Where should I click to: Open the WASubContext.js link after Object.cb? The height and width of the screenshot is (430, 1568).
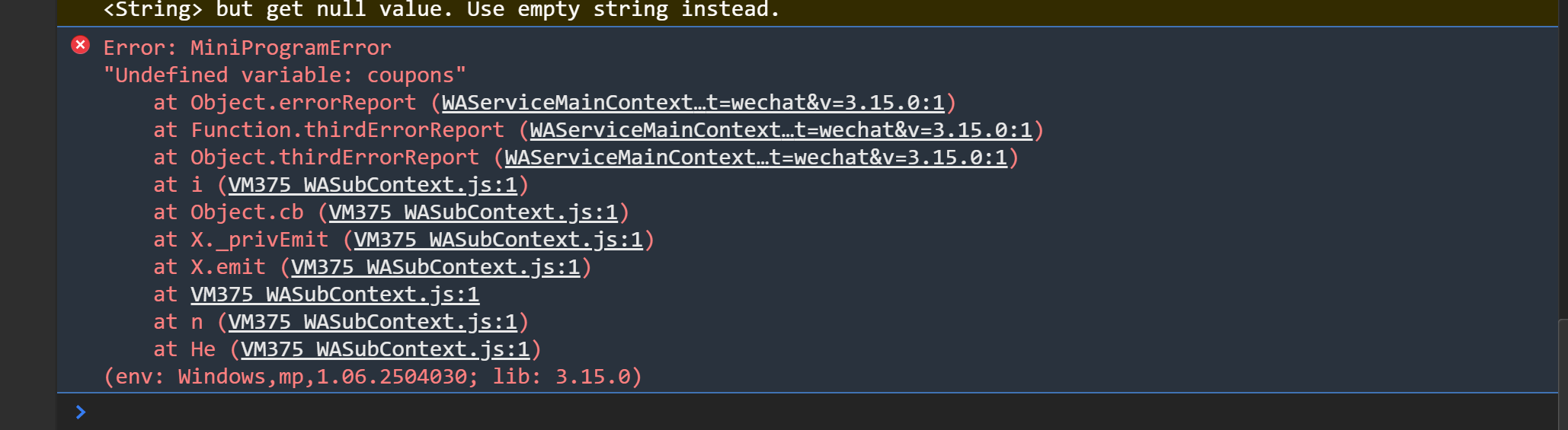473,212
